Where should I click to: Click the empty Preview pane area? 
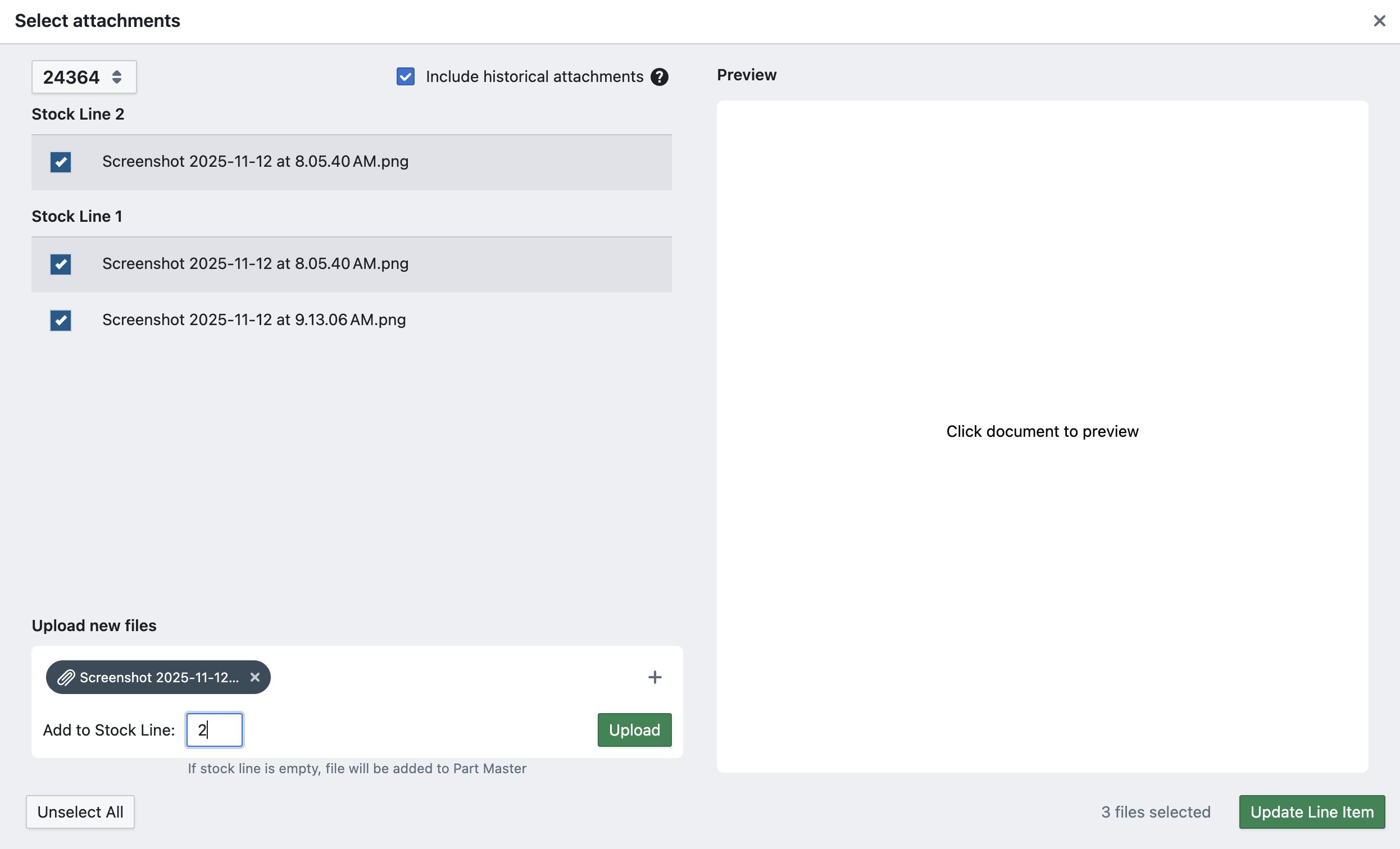(1042, 284)
